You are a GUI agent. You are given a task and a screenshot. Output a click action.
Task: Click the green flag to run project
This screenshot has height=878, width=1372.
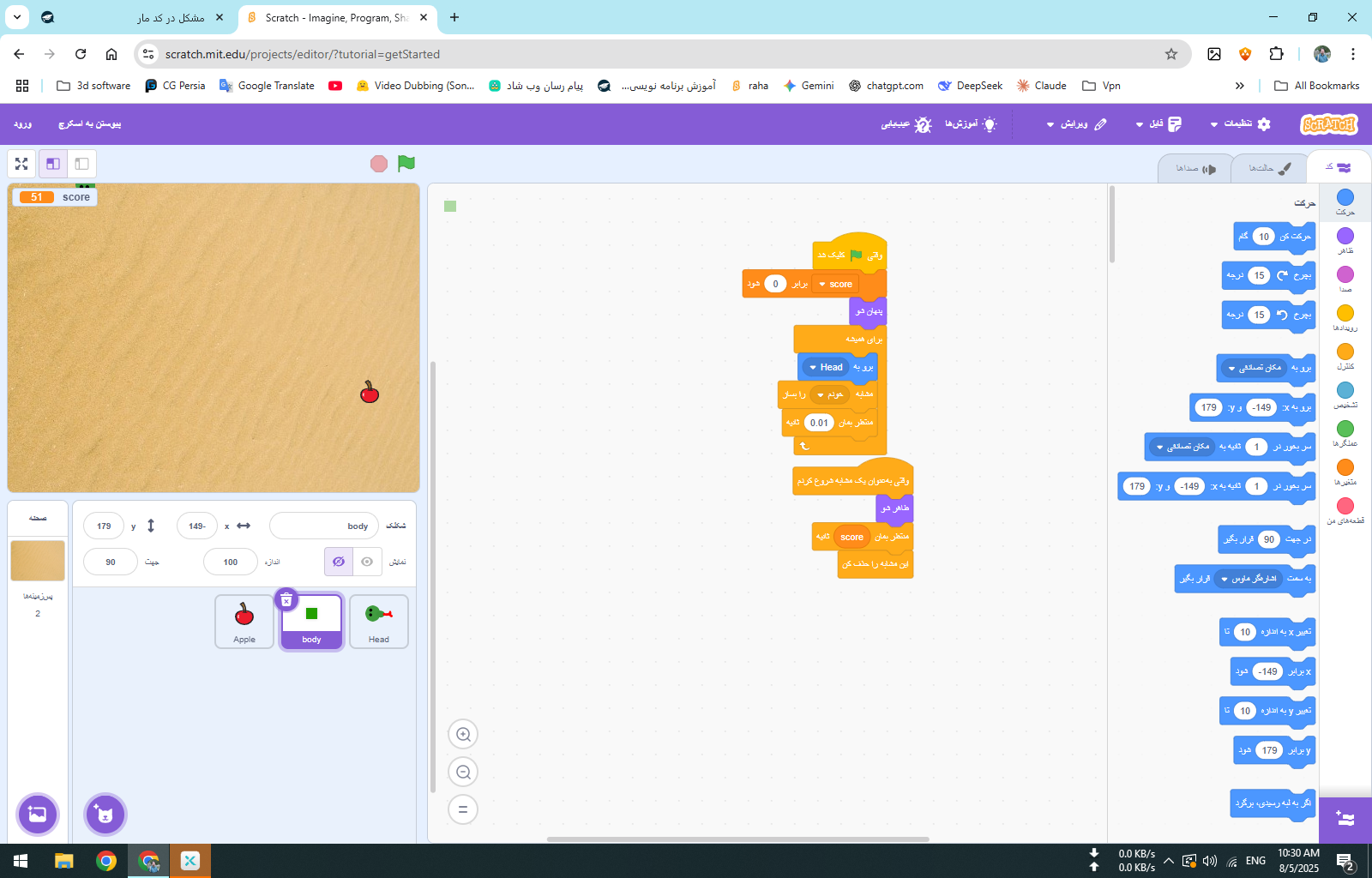(406, 163)
